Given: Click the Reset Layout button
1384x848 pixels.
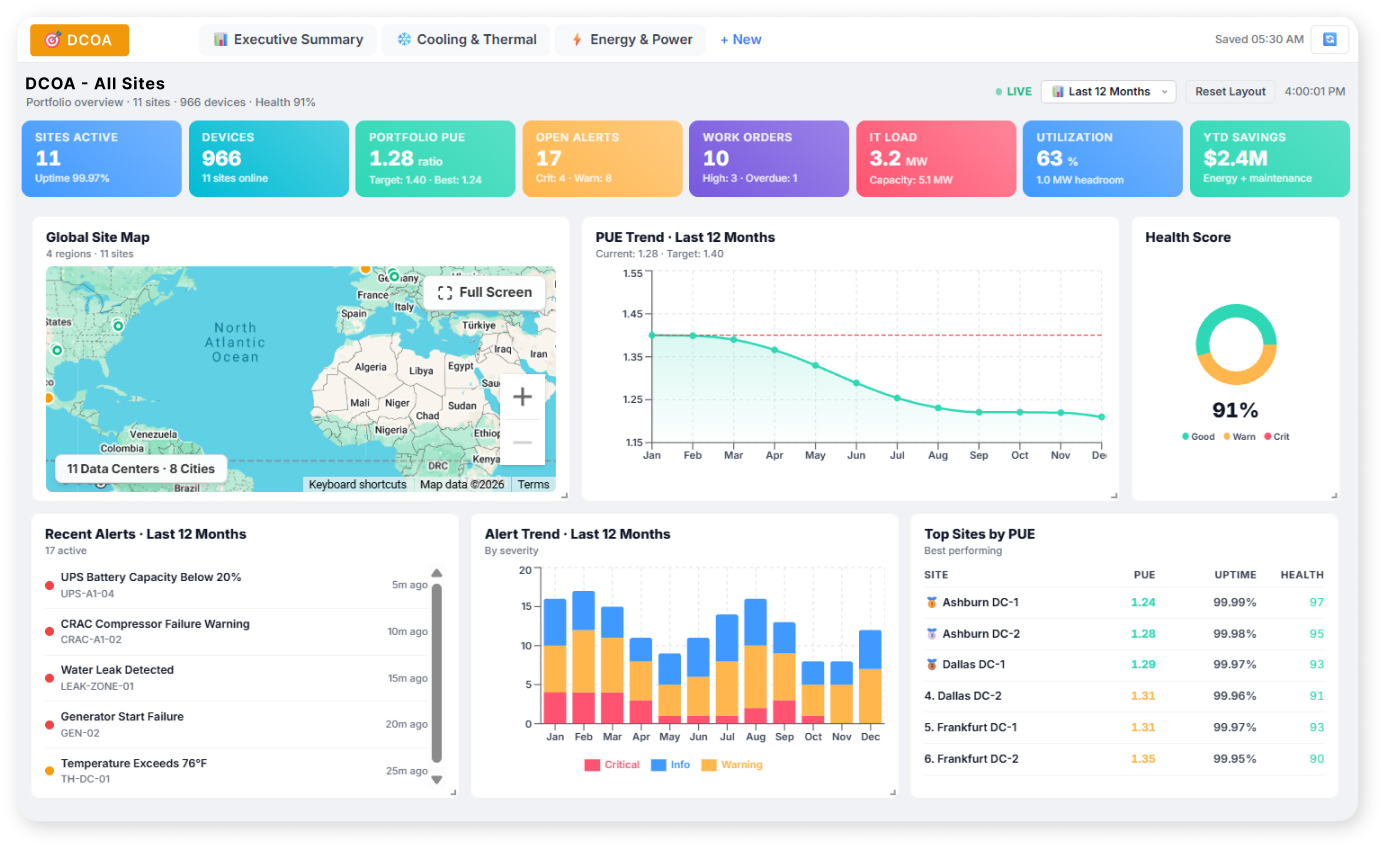Looking at the screenshot, I should click(1231, 91).
